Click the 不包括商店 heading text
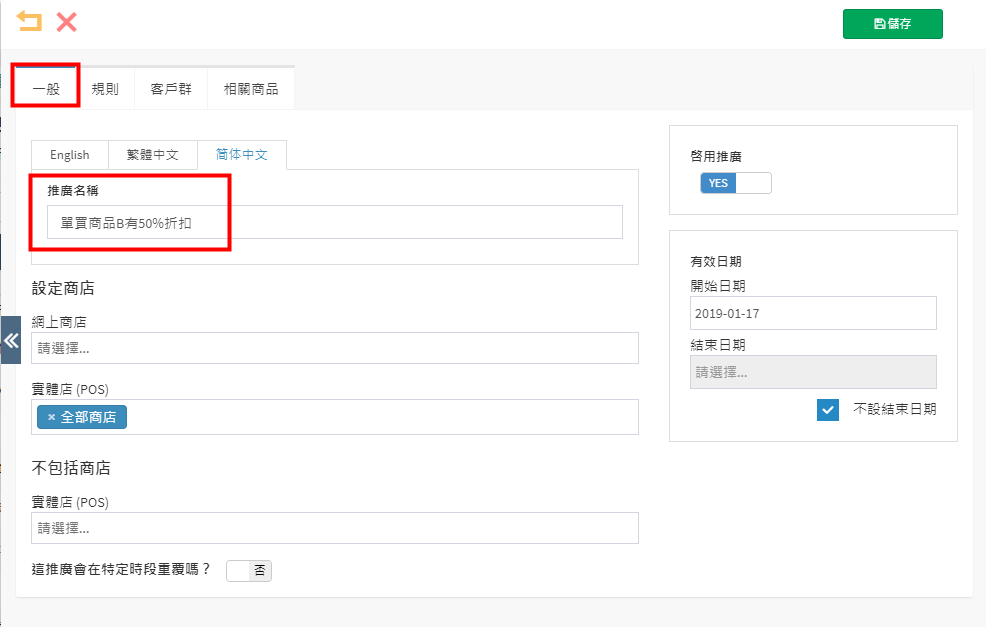Image resolution: width=986 pixels, height=627 pixels. [71, 468]
